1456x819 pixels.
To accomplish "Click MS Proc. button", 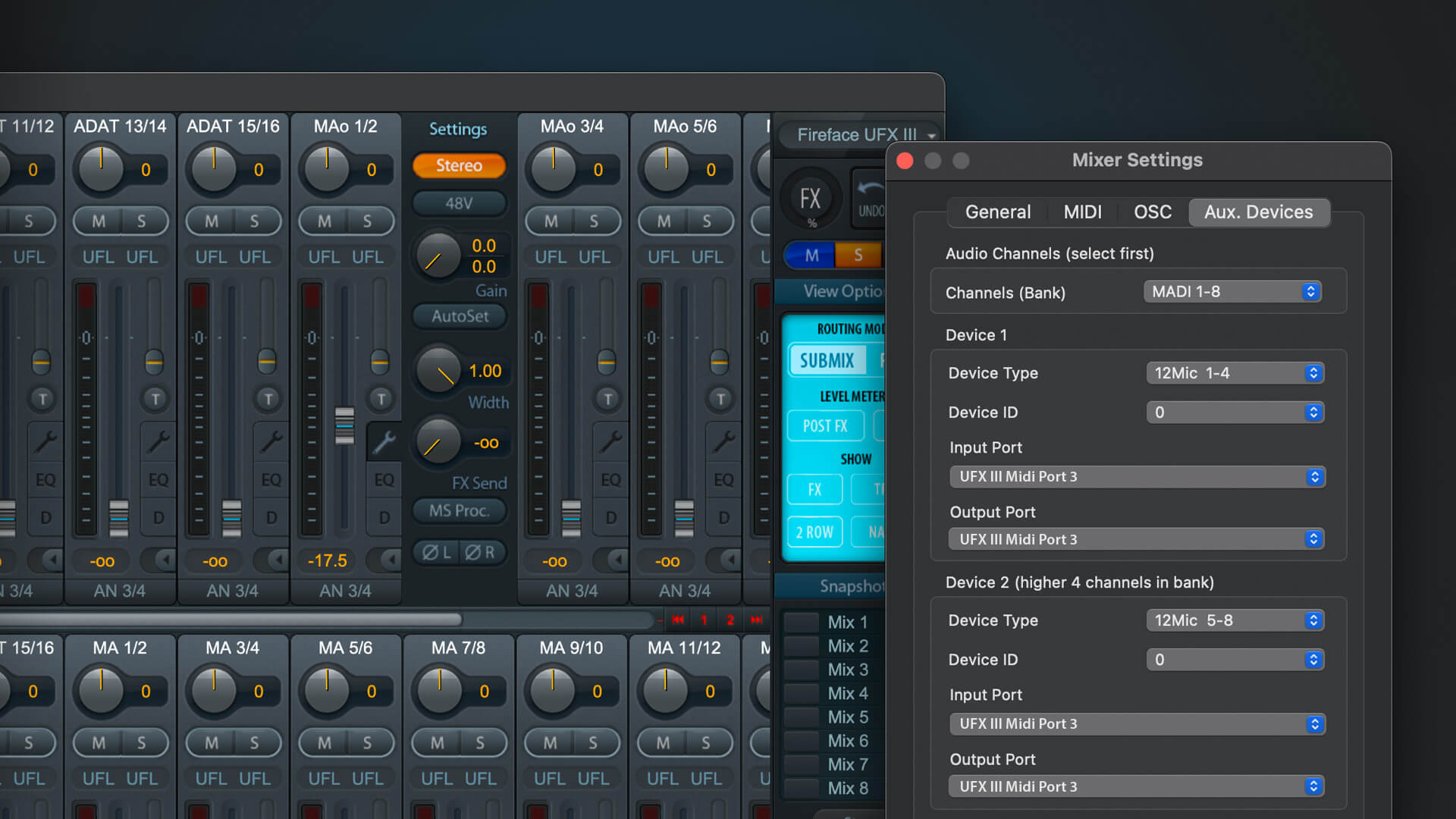I will pos(460,511).
